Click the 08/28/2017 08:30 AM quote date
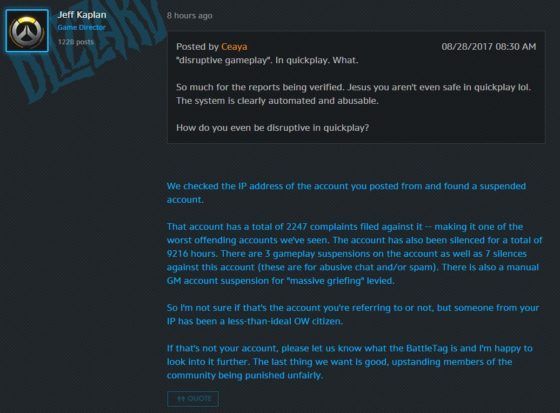Viewport: 560px width, 413px height. [x=489, y=47]
